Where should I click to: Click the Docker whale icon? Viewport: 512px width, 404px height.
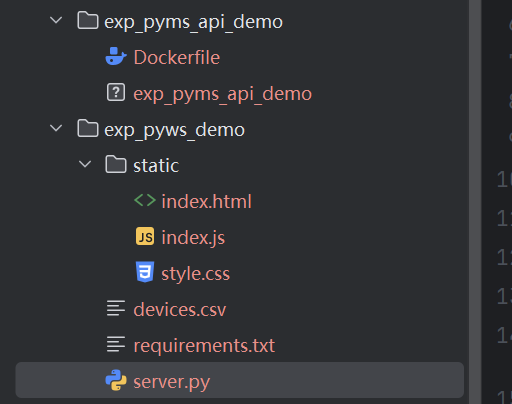[116, 56]
